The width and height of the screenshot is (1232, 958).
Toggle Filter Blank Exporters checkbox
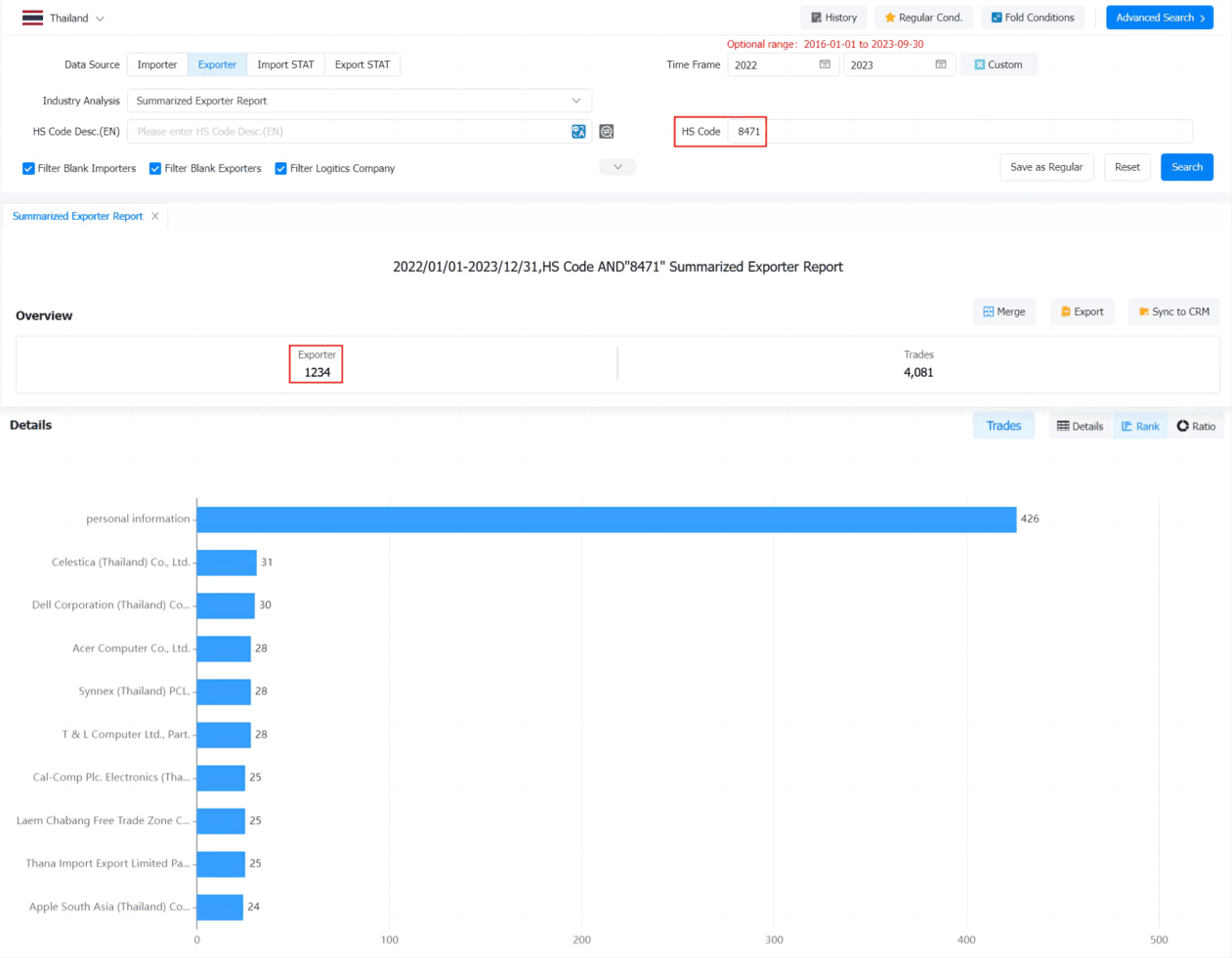tap(155, 168)
